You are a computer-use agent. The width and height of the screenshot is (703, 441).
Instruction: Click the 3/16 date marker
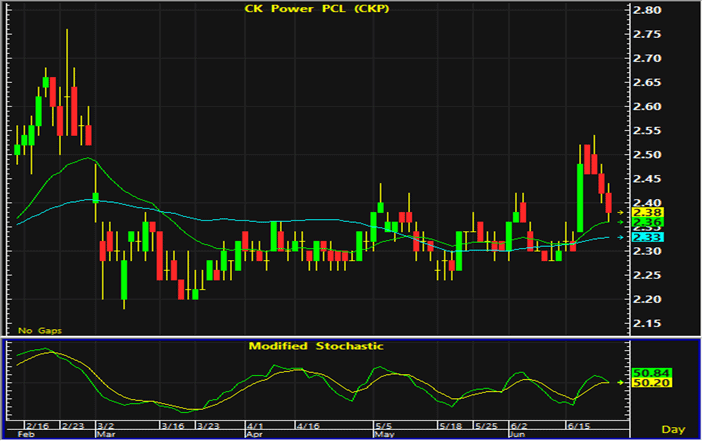point(173,426)
